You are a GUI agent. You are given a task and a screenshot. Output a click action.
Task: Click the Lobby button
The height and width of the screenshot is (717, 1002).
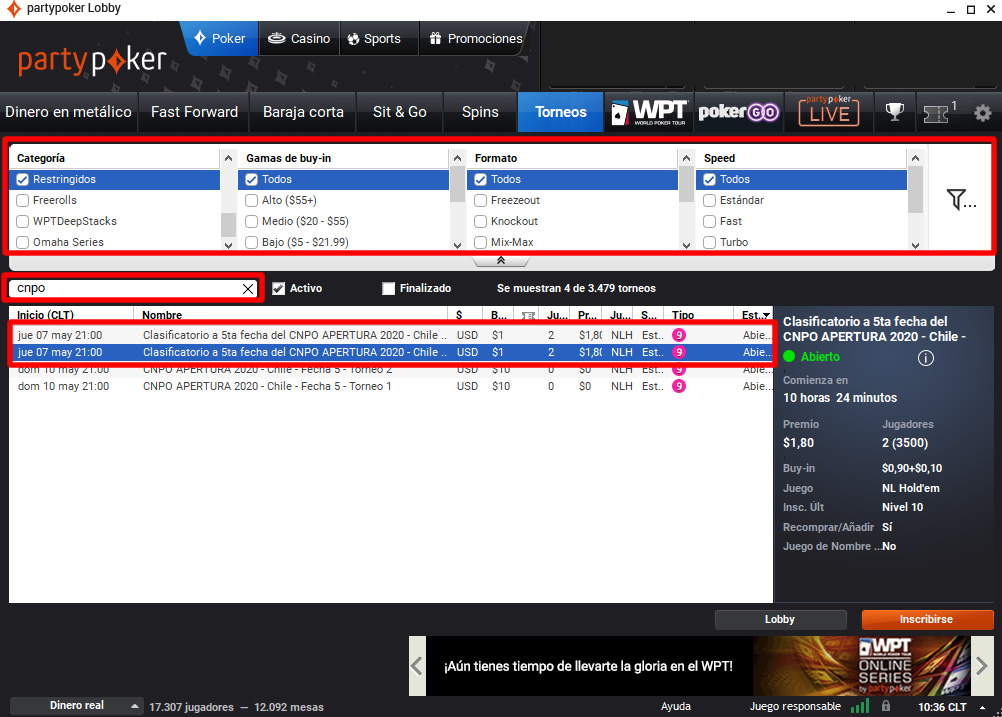pyautogui.click(x=780, y=619)
